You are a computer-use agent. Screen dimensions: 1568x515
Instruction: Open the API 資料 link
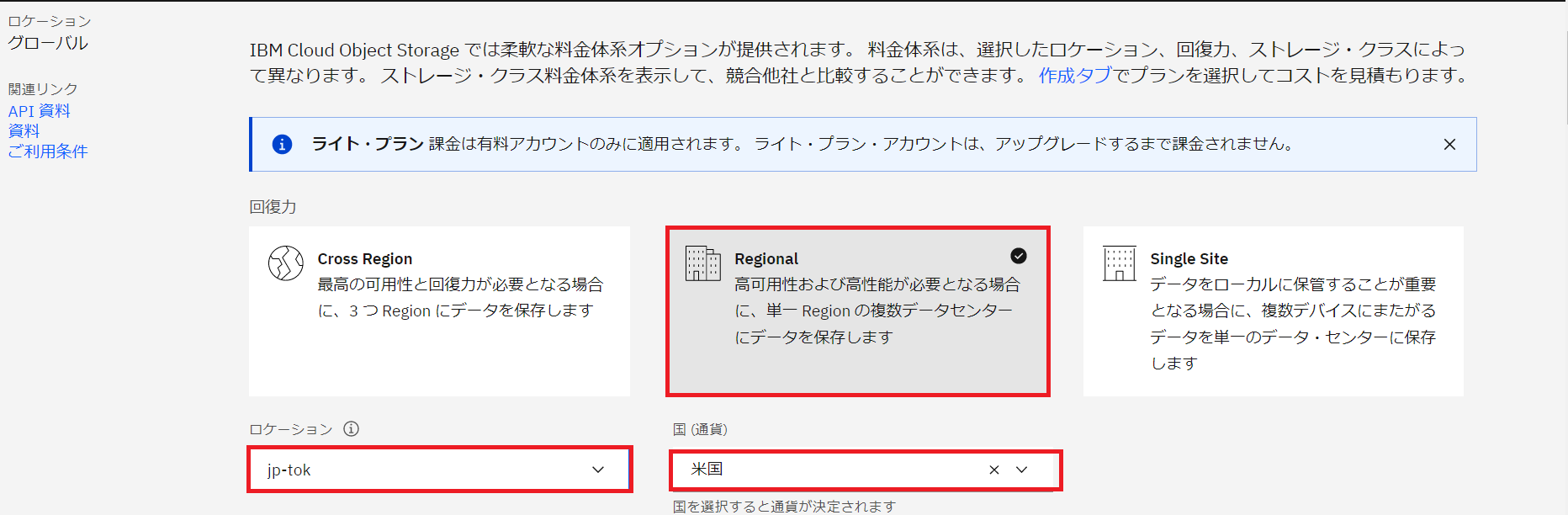[40, 111]
